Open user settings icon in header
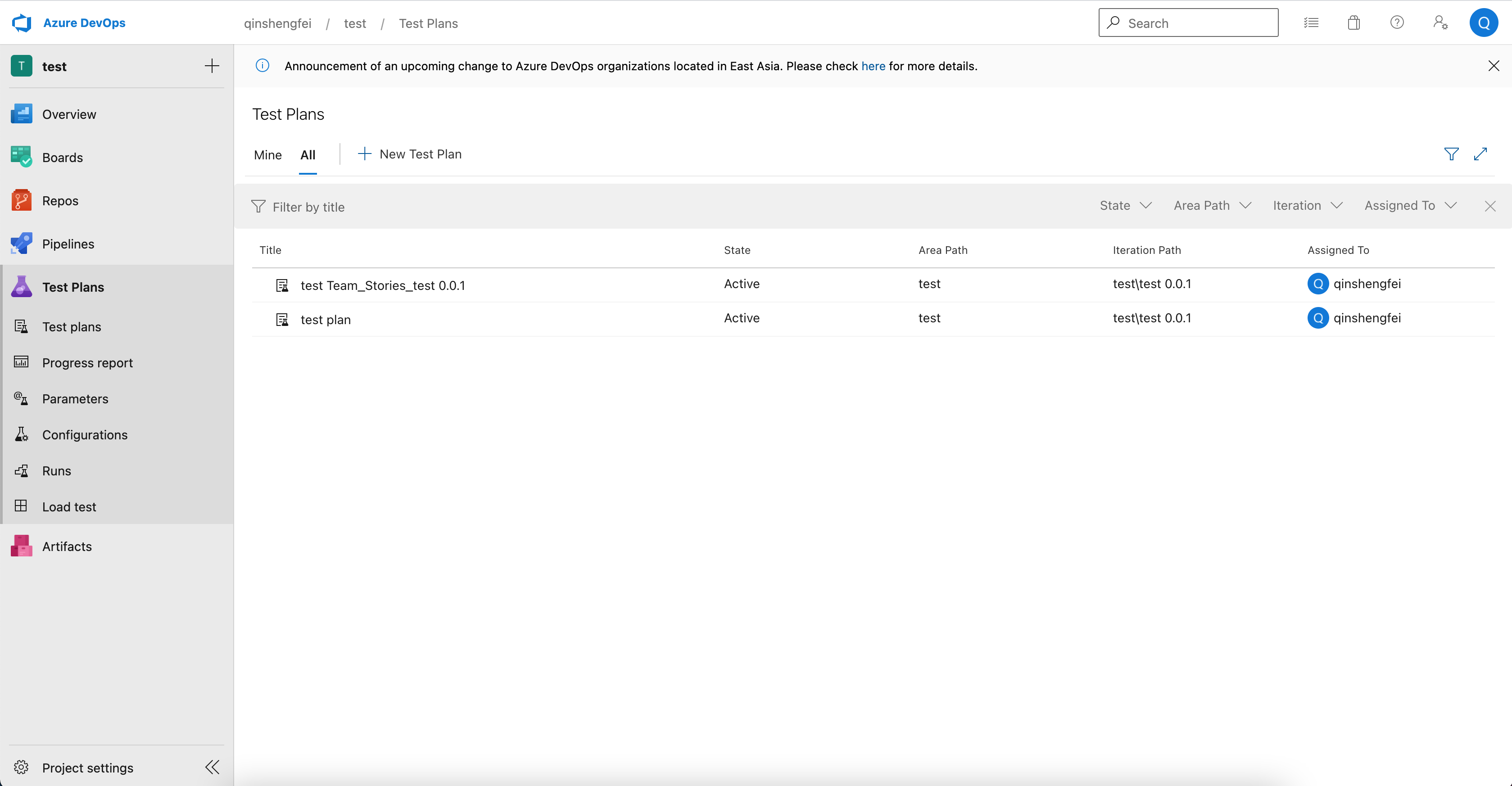The width and height of the screenshot is (1512, 786). click(x=1440, y=23)
